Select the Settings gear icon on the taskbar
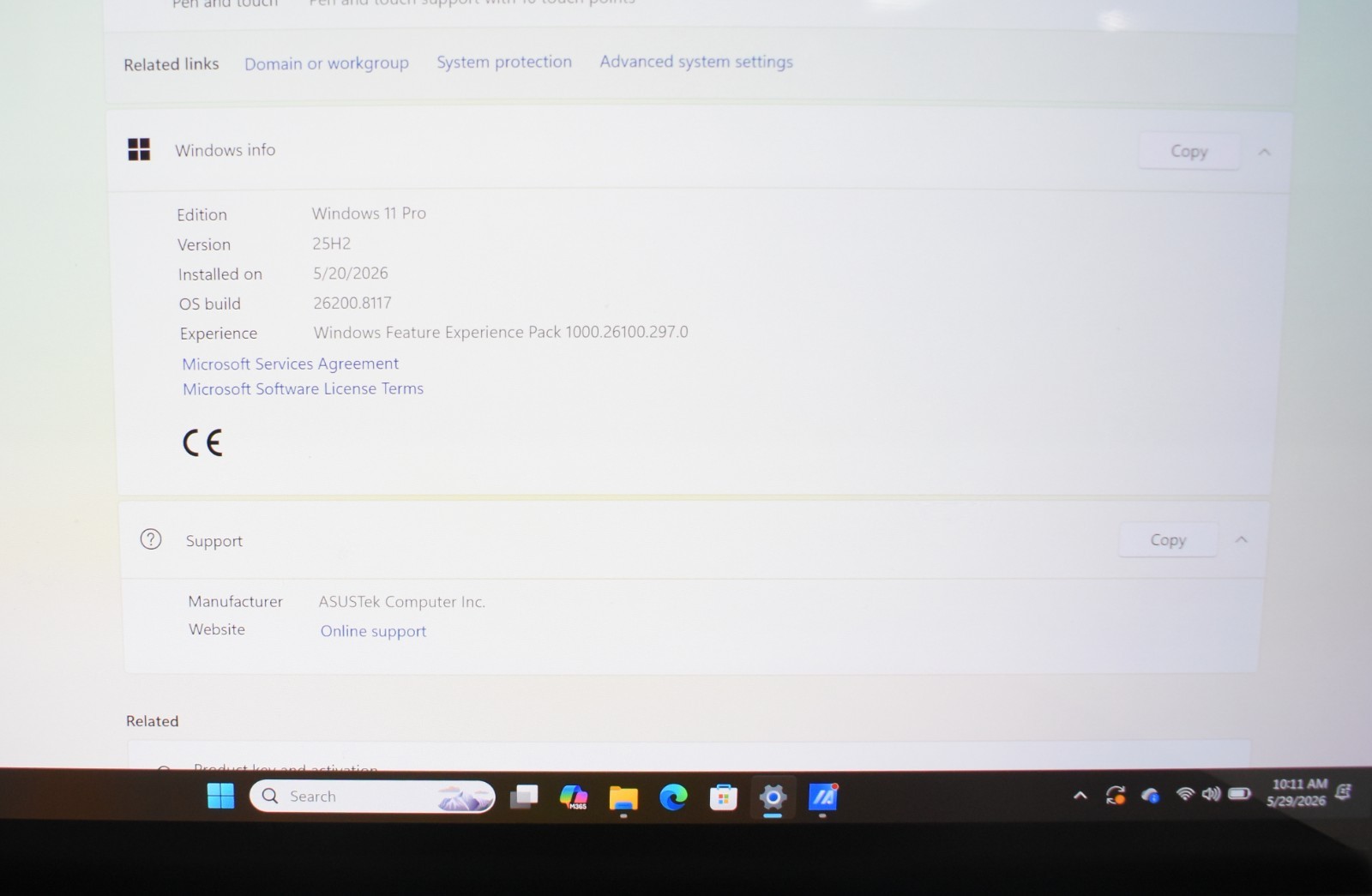The image size is (1372, 896). click(x=773, y=798)
